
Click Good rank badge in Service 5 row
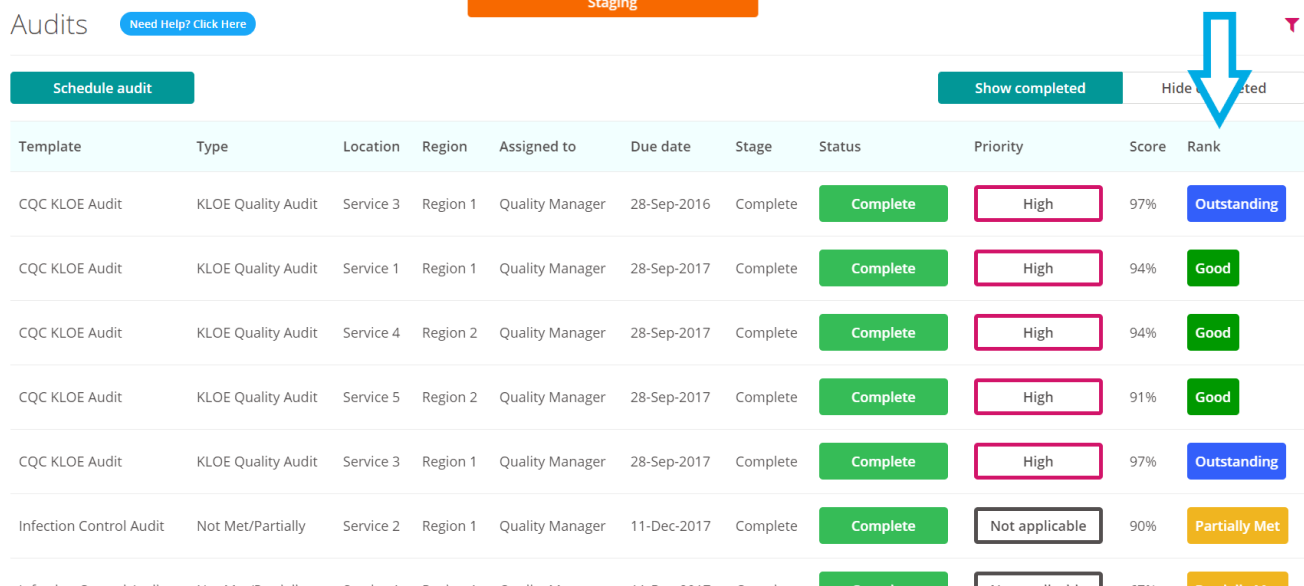[1213, 397]
